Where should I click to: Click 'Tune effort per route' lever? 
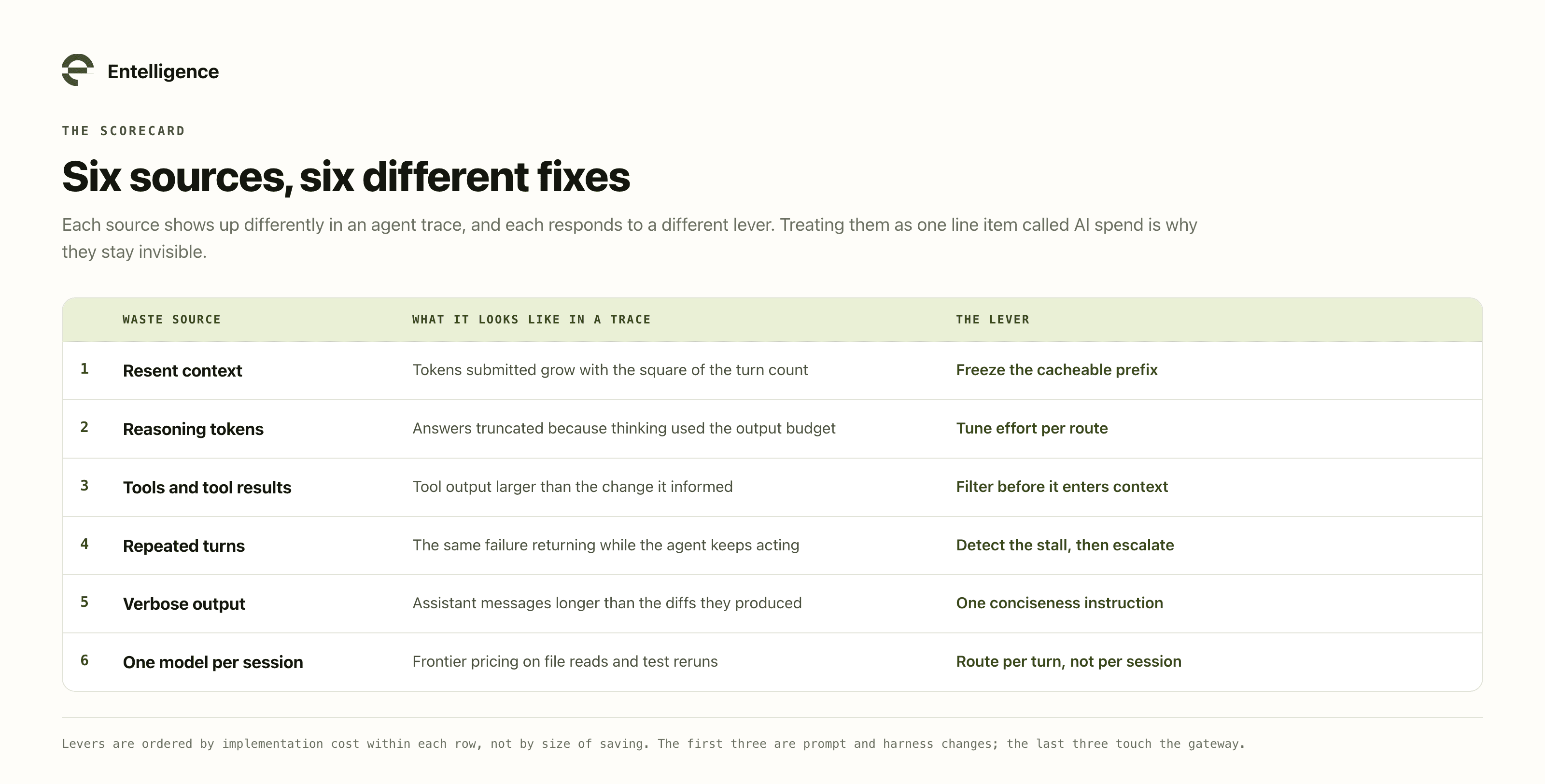pos(1032,428)
